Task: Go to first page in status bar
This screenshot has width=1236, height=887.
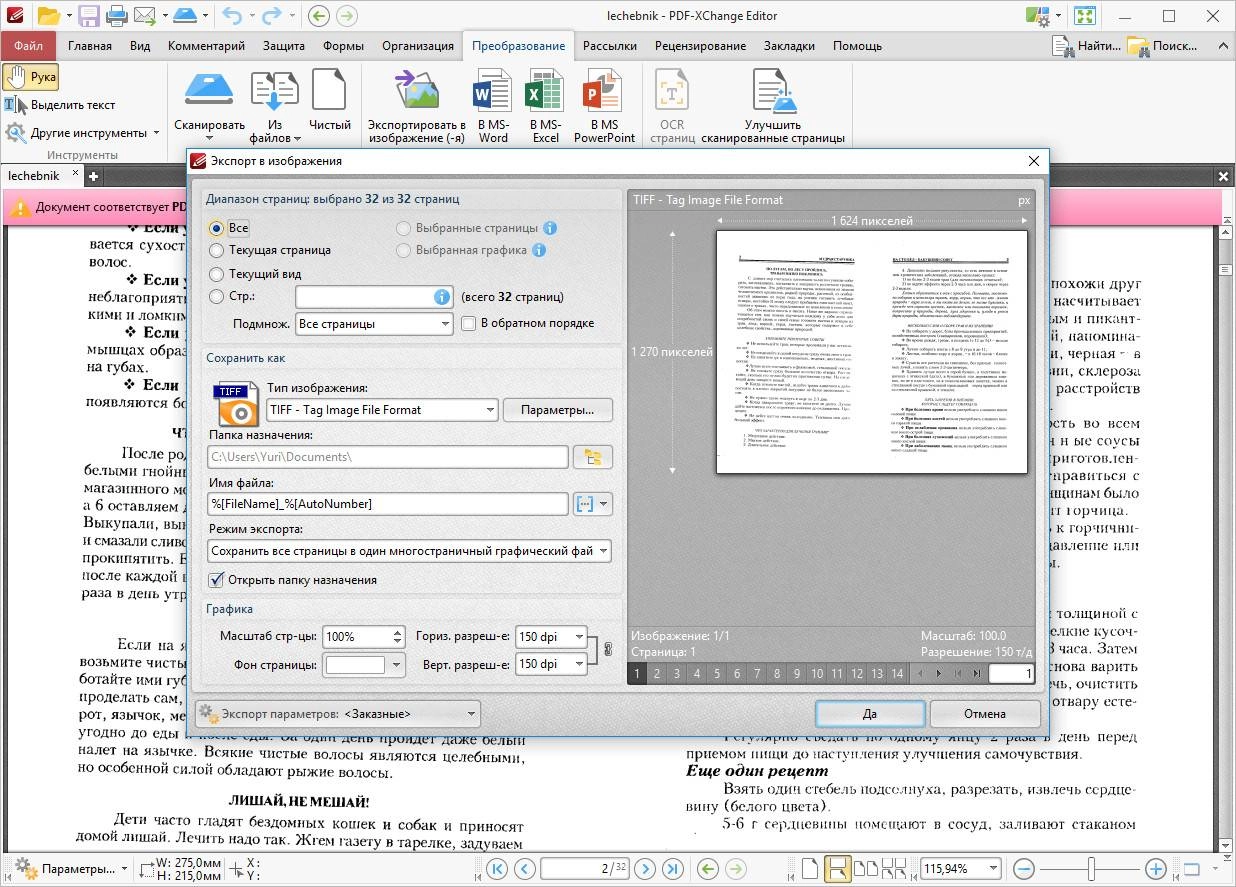Action: tap(496, 868)
